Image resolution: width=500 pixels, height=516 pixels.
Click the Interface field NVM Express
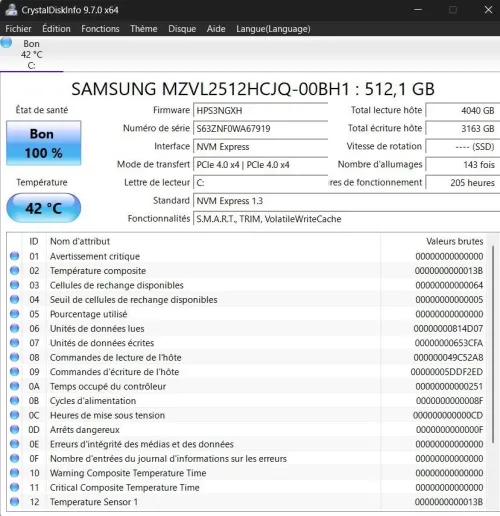coord(261,147)
